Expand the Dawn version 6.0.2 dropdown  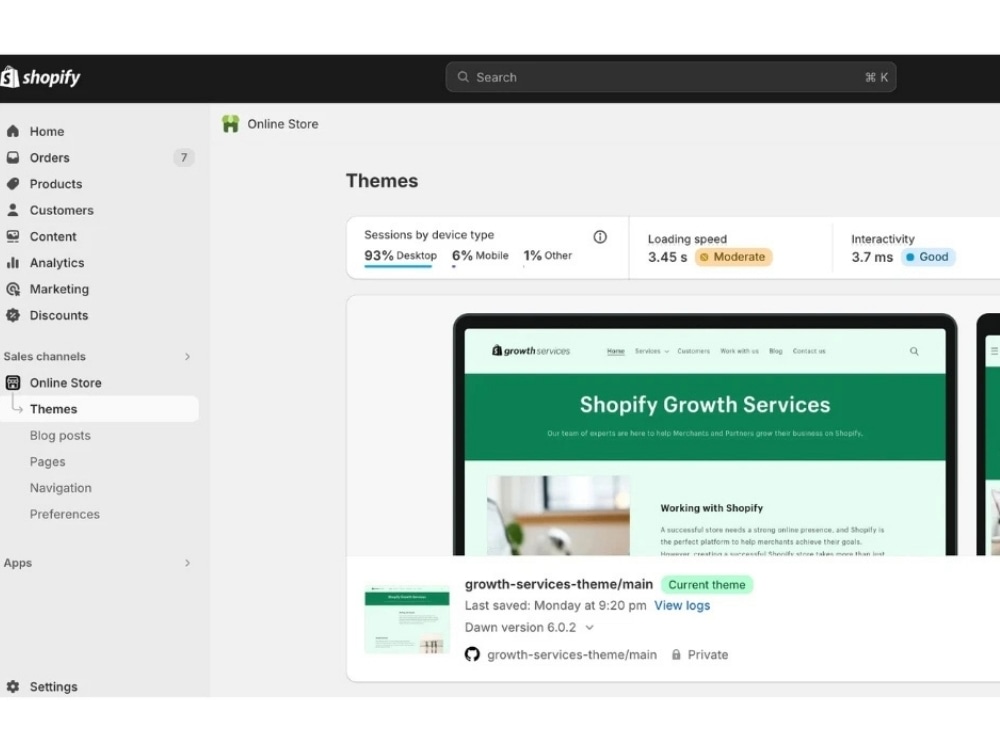529,628
